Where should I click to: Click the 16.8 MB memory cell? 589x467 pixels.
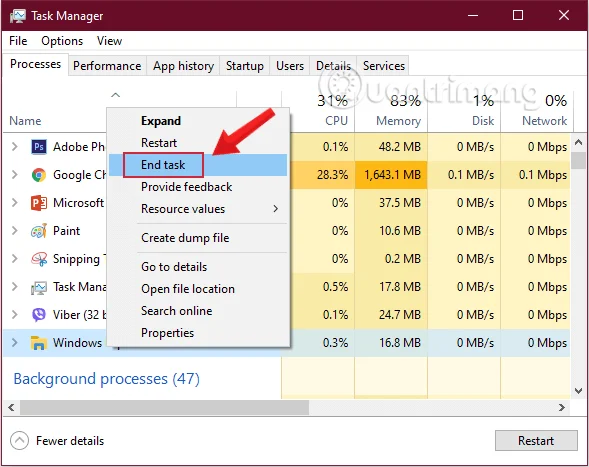[391, 343]
